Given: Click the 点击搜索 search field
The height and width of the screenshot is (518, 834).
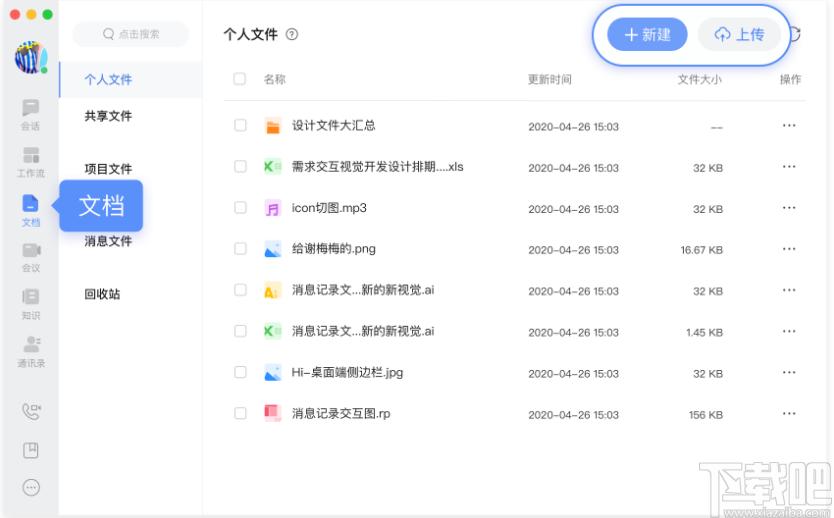Looking at the screenshot, I should (x=131, y=34).
